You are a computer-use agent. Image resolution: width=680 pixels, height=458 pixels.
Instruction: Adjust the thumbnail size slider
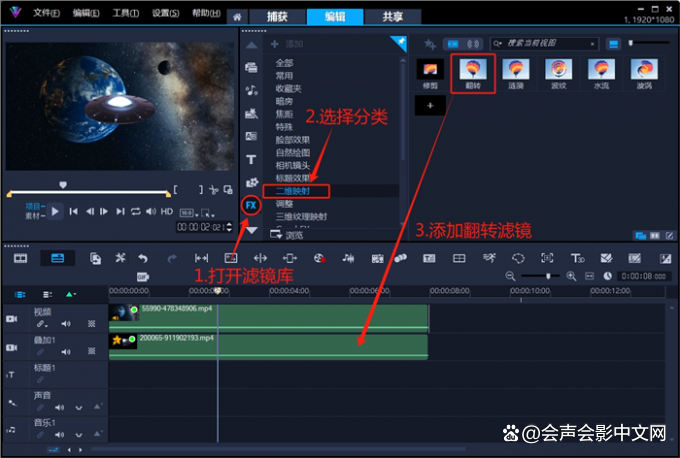[x=631, y=43]
